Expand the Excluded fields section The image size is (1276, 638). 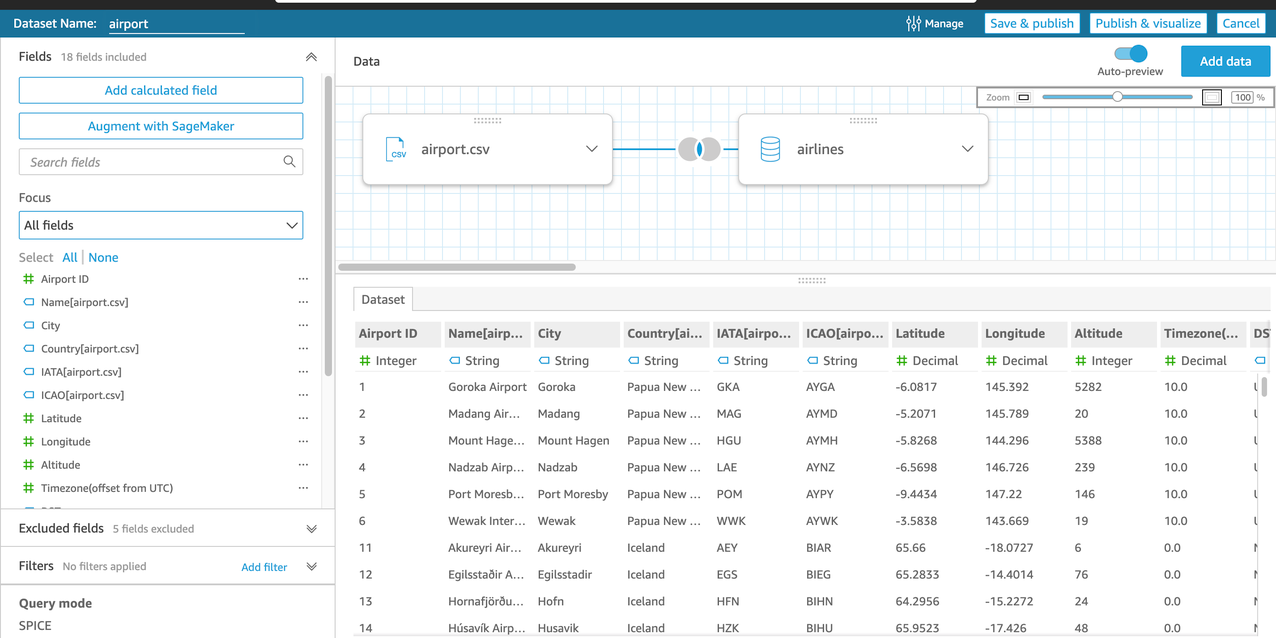(x=311, y=529)
